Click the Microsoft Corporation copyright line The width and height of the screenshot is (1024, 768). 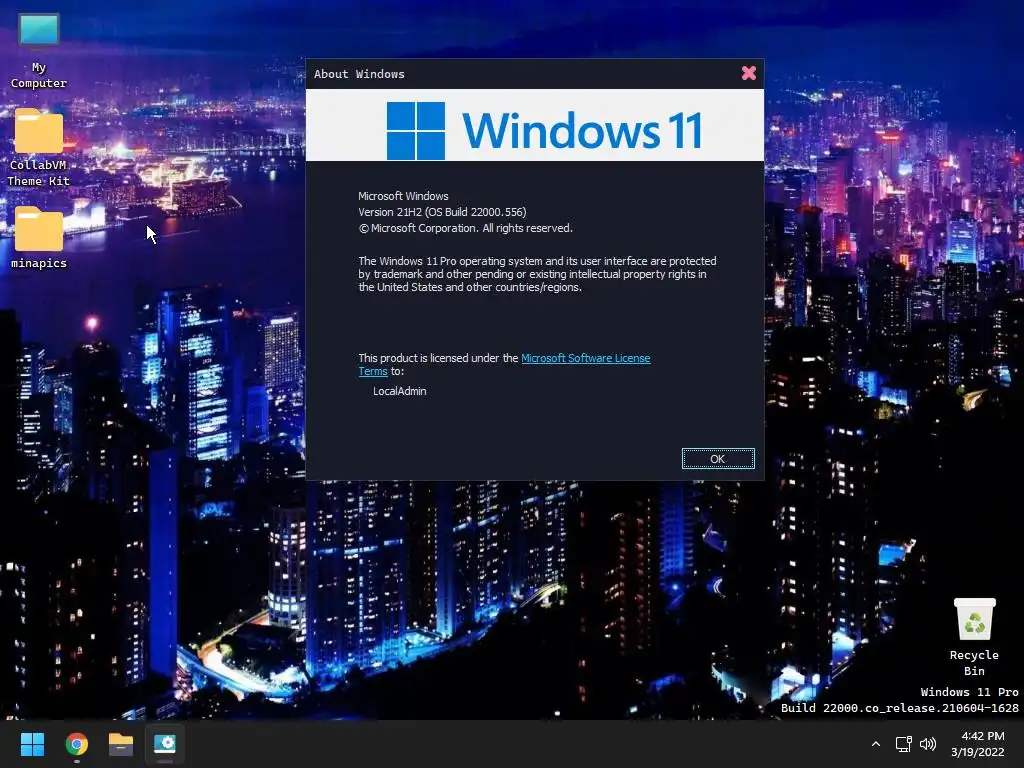(466, 229)
